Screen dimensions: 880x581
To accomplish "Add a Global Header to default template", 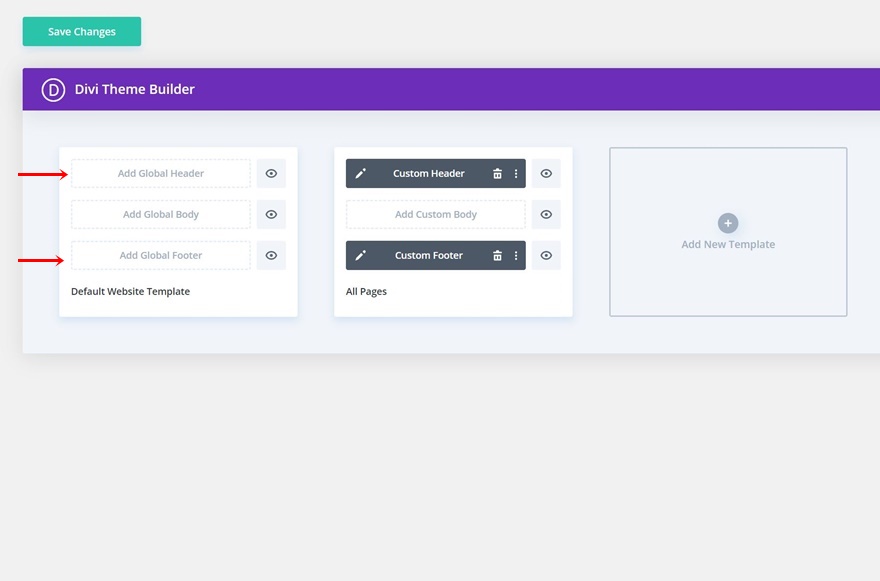I will coord(161,173).
